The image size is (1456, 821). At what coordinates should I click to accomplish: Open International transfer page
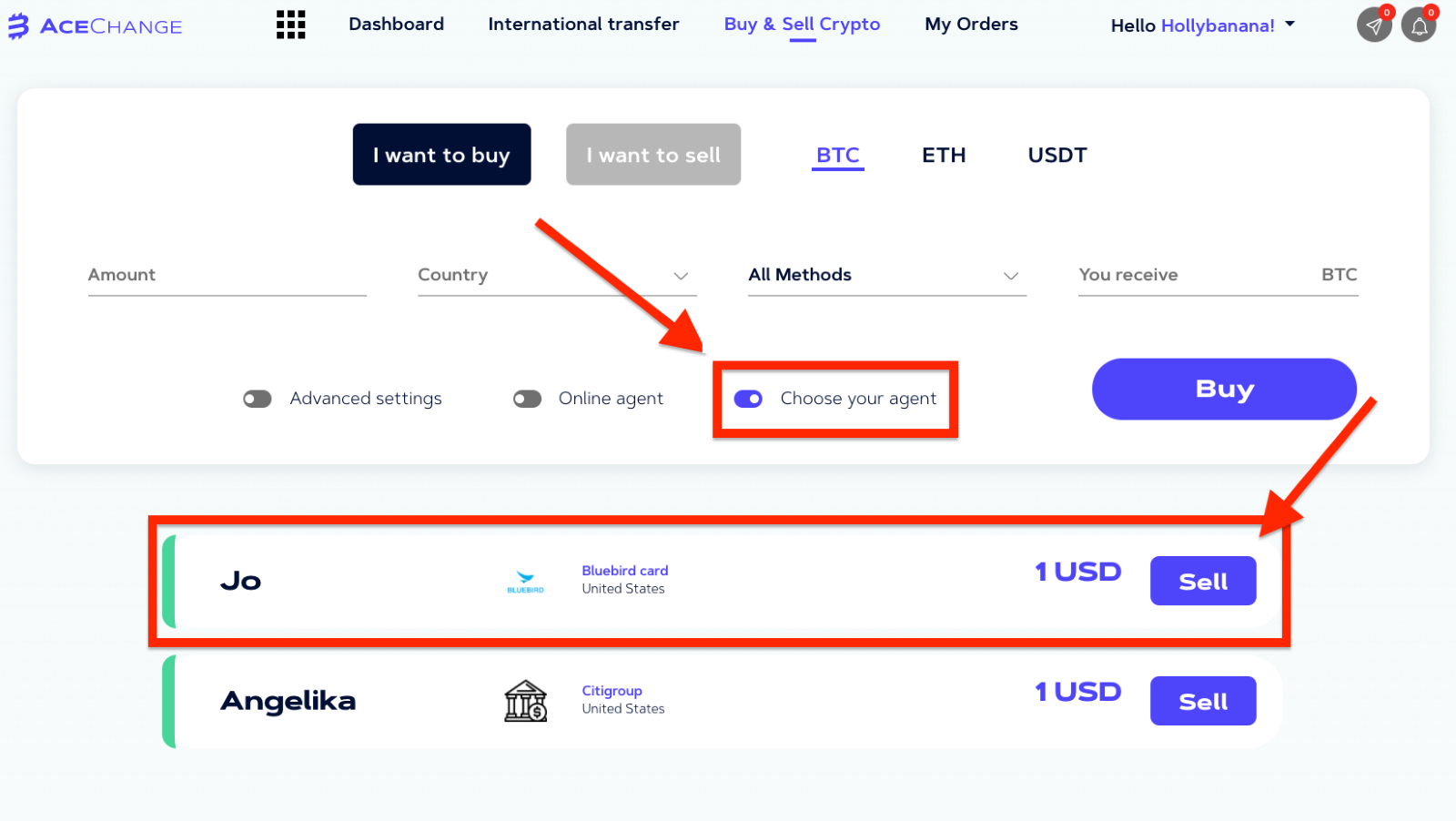(x=583, y=25)
